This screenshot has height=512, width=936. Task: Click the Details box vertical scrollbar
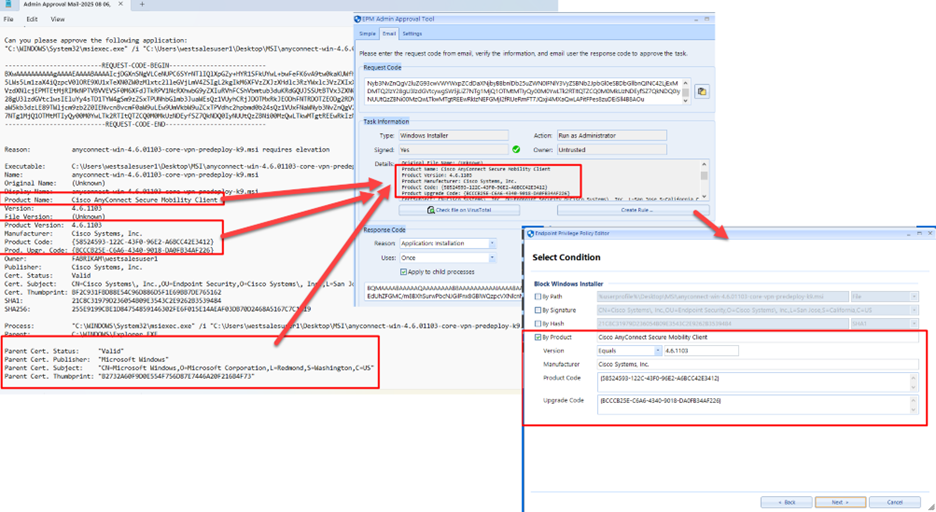tap(704, 179)
